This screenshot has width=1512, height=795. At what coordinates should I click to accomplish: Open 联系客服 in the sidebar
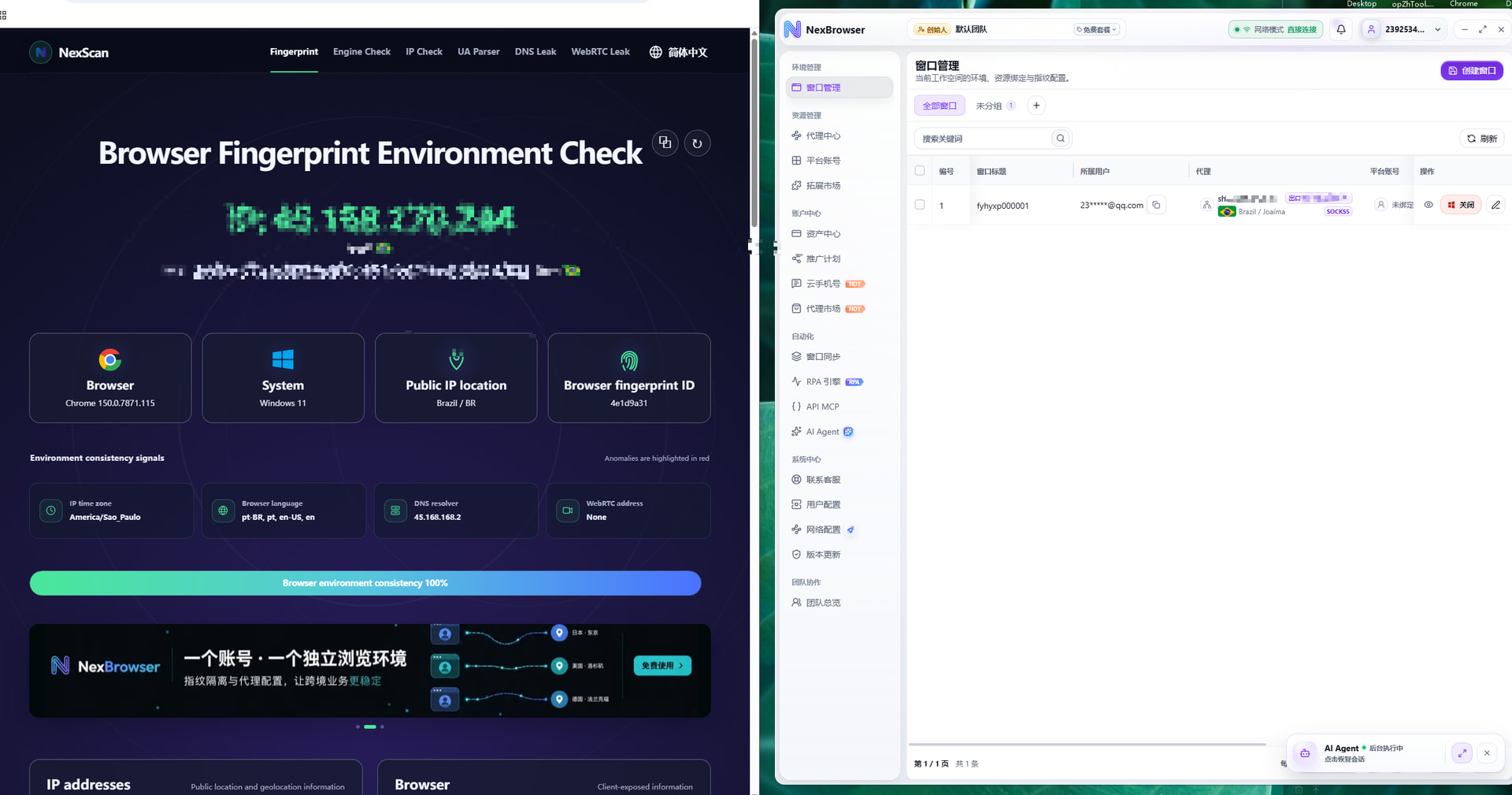[839, 480]
